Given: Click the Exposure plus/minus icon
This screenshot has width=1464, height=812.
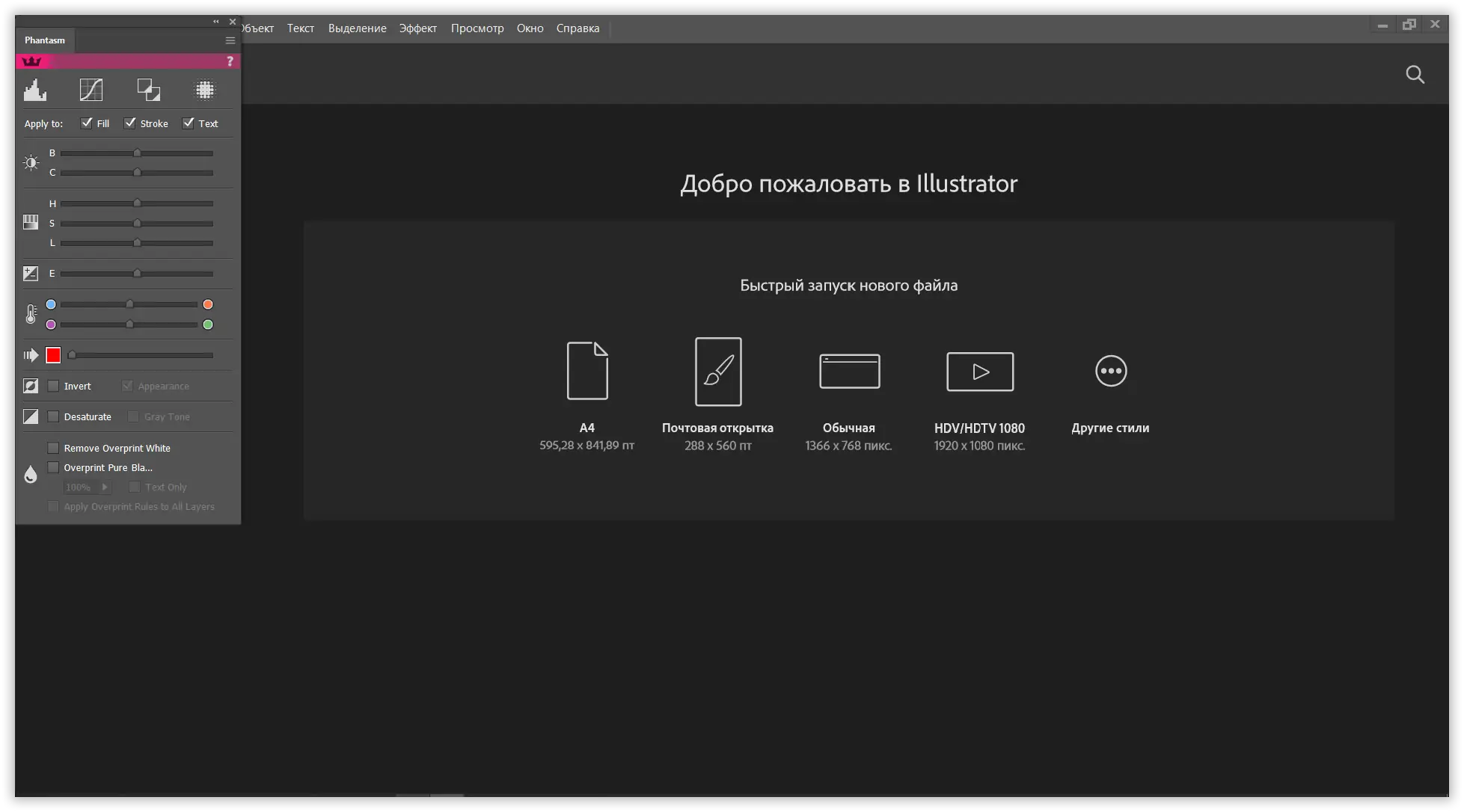Looking at the screenshot, I should (31, 274).
